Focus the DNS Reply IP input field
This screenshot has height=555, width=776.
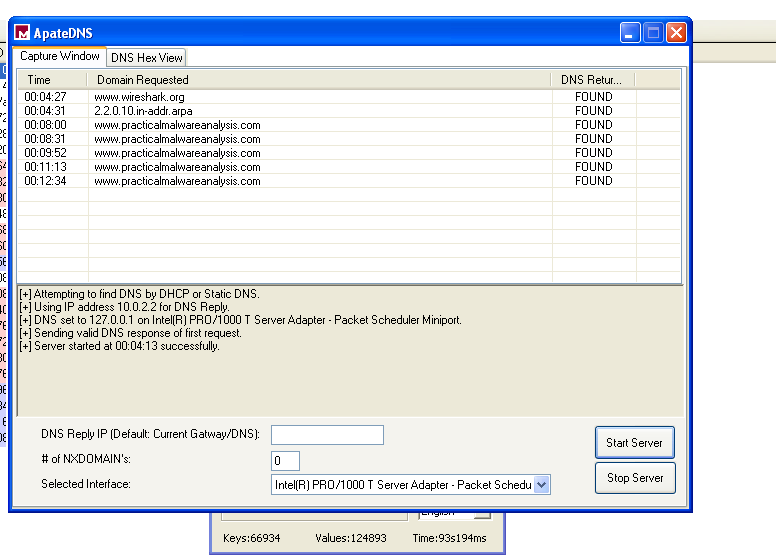[327, 435]
